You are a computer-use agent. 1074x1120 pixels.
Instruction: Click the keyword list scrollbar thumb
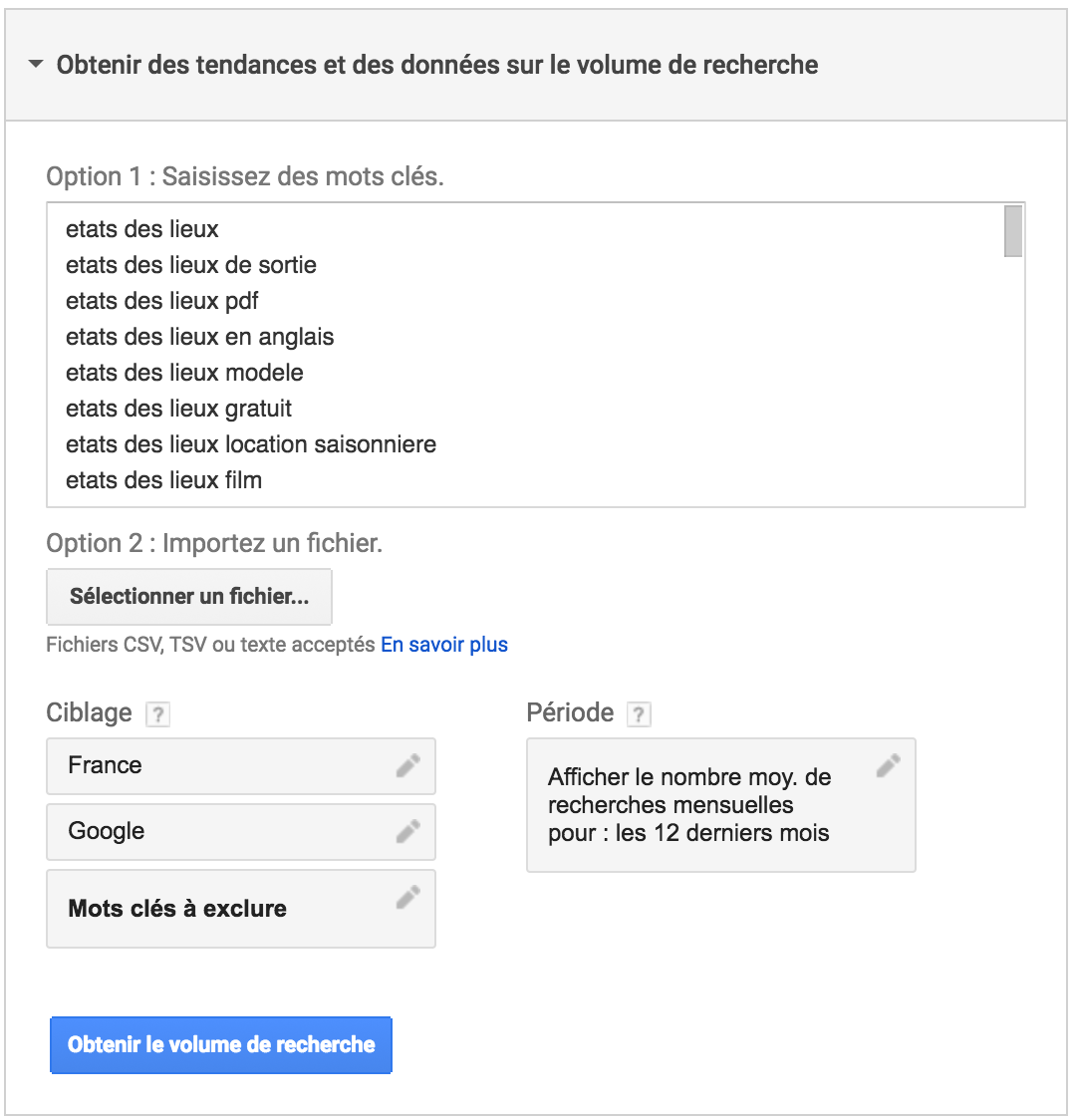(x=1012, y=231)
